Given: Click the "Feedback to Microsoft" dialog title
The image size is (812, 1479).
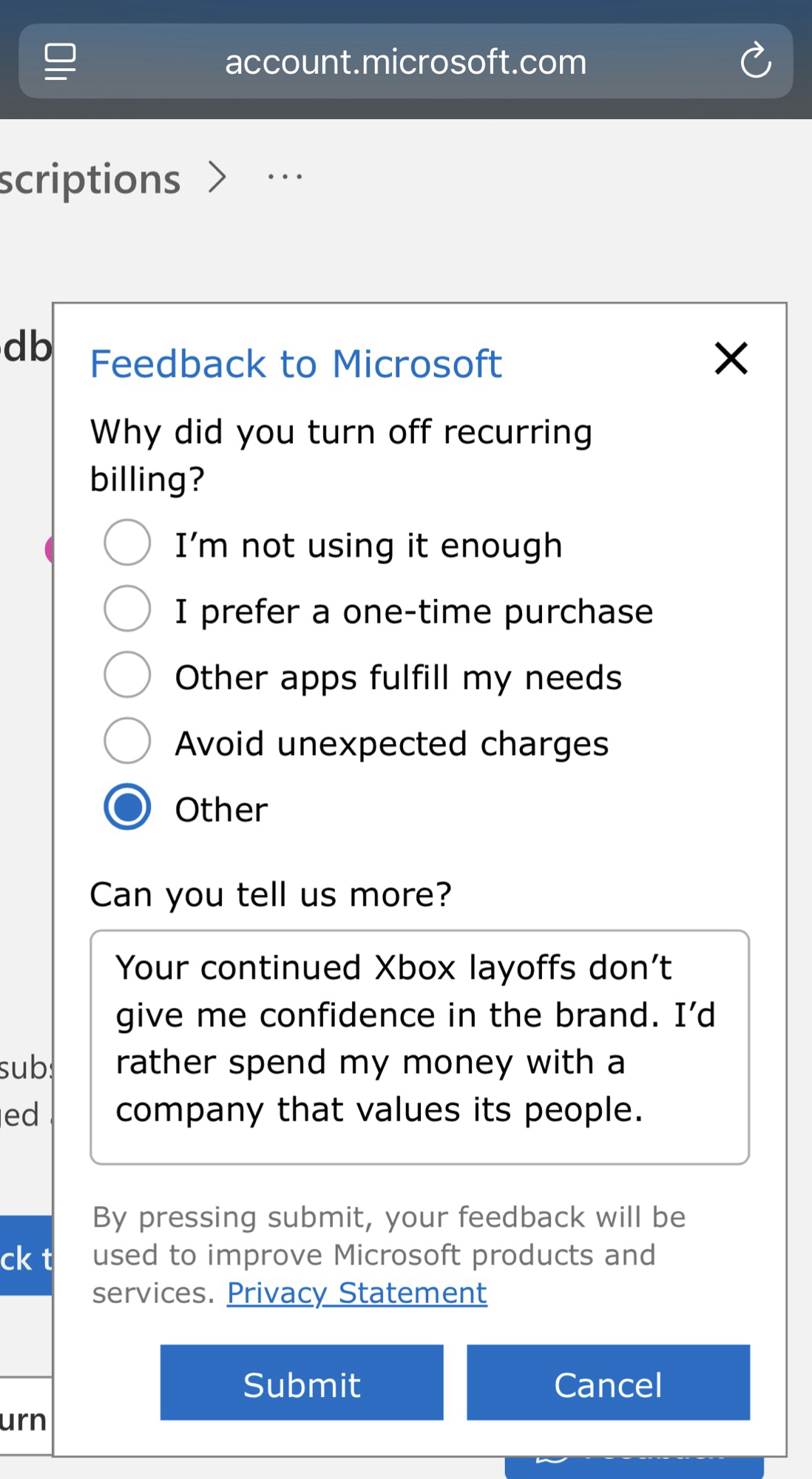Looking at the screenshot, I should [x=296, y=364].
